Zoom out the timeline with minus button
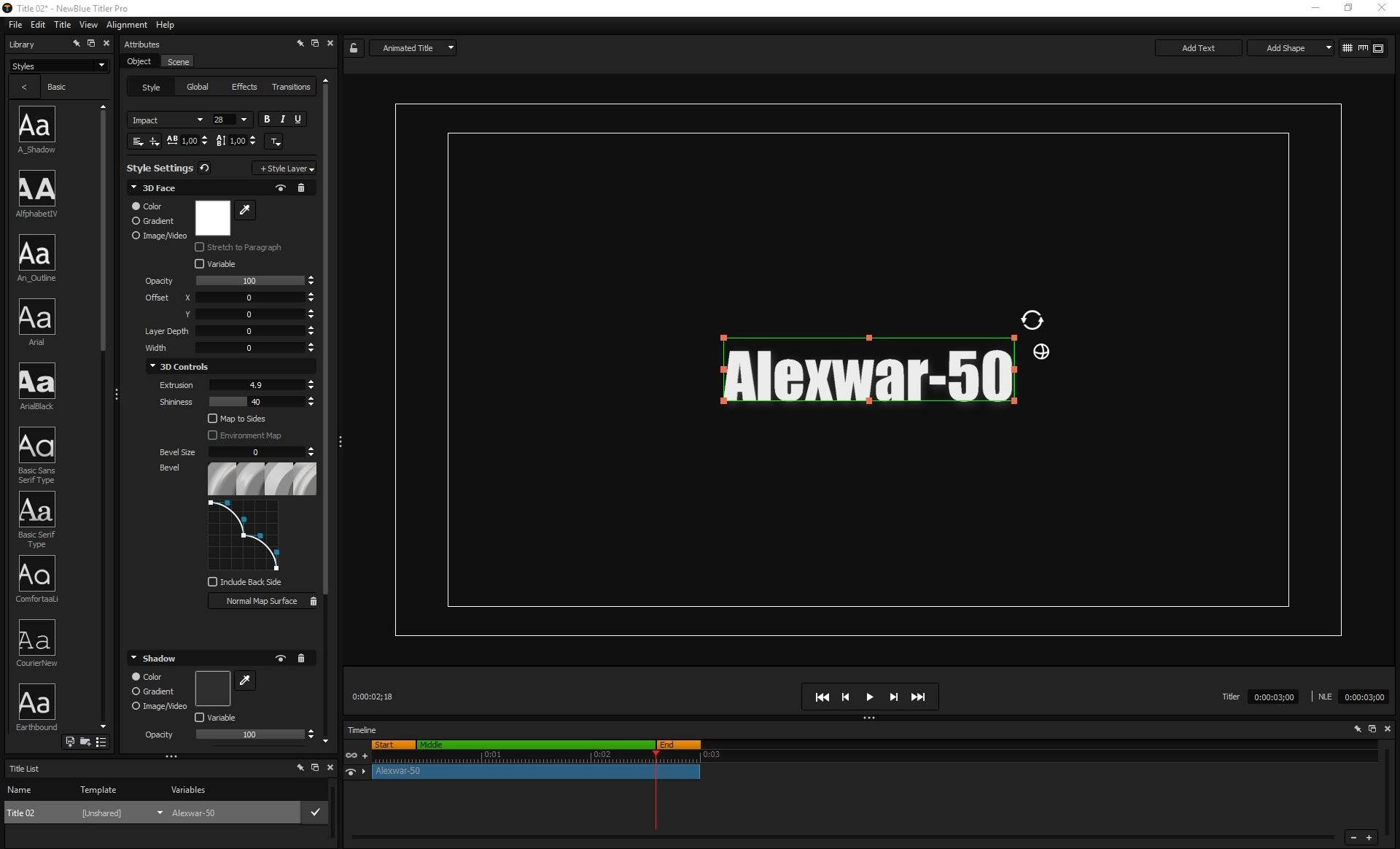 coord(1353,837)
